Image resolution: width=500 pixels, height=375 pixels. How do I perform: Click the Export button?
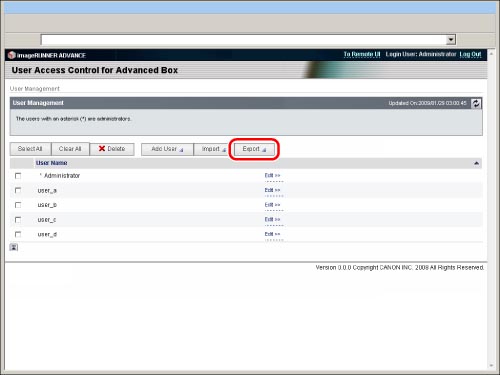coord(254,149)
